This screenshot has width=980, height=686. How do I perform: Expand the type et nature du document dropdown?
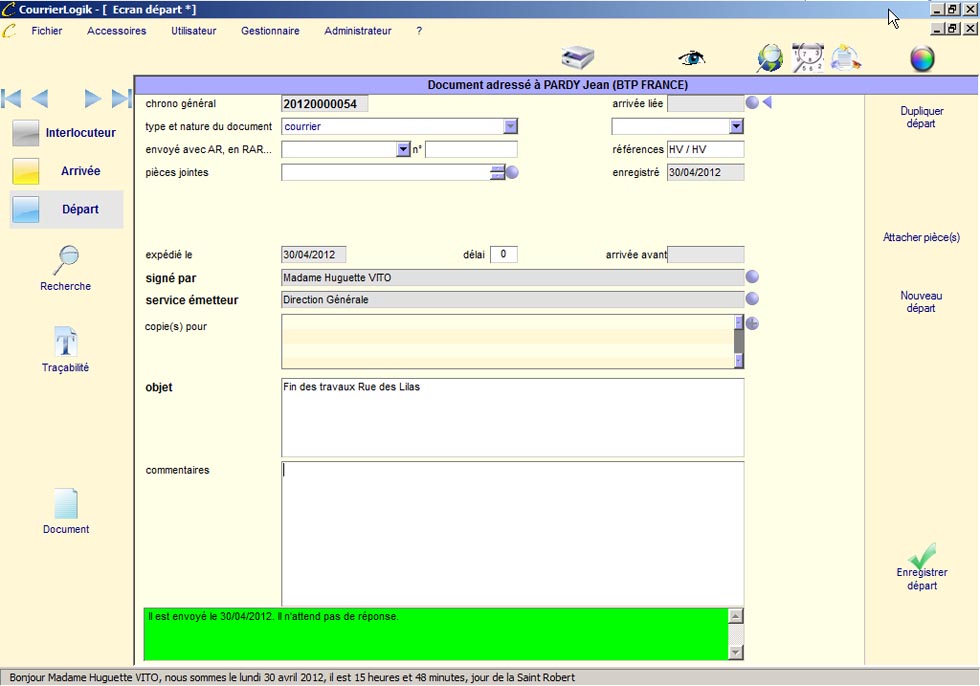(510, 127)
